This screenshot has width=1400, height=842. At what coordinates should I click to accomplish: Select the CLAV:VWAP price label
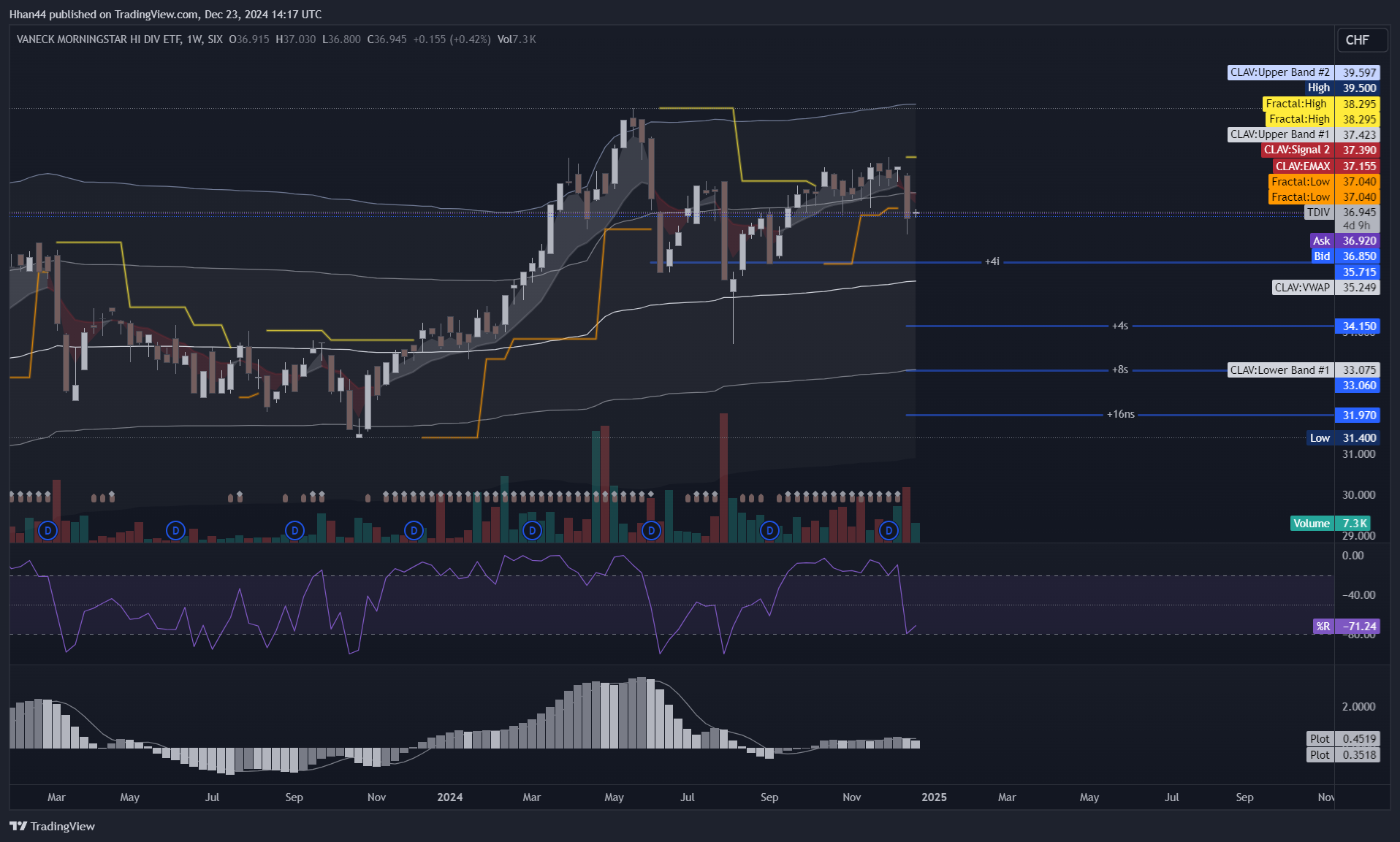click(1325, 288)
